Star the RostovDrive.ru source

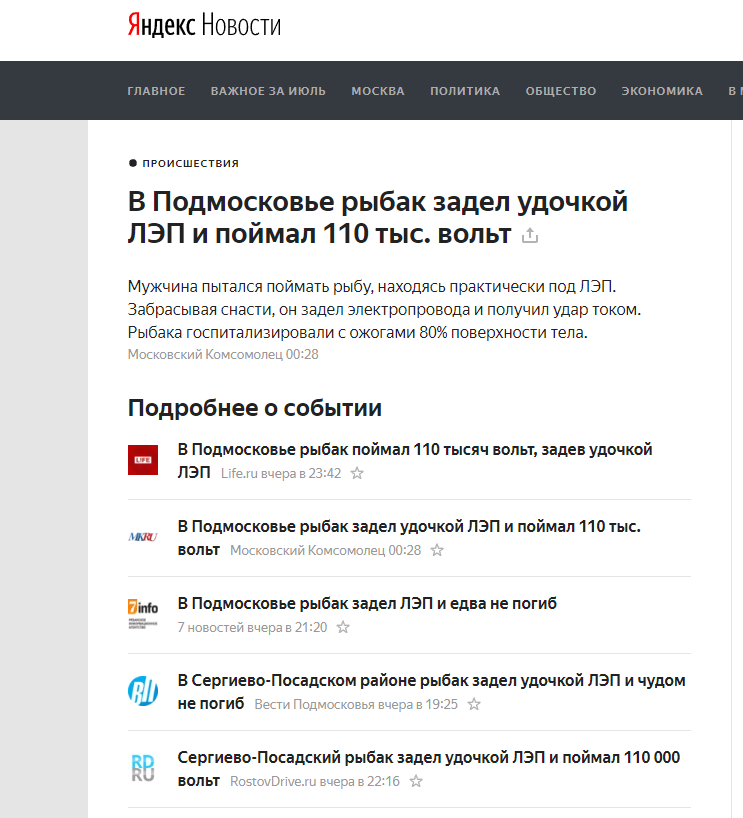416,781
